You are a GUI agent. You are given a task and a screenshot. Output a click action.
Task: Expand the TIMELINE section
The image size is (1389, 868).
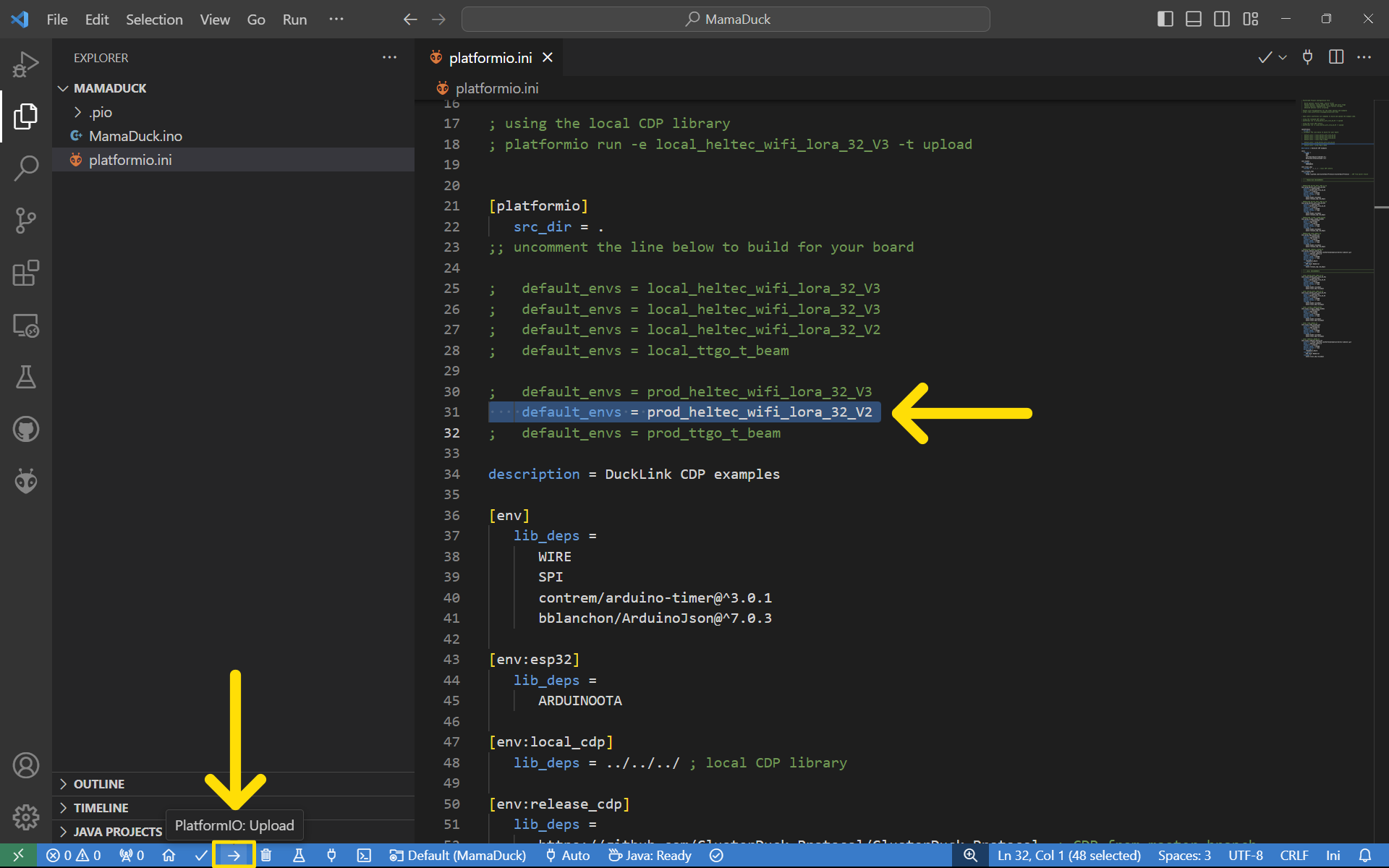pyautogui.click(x=233, y=808)
